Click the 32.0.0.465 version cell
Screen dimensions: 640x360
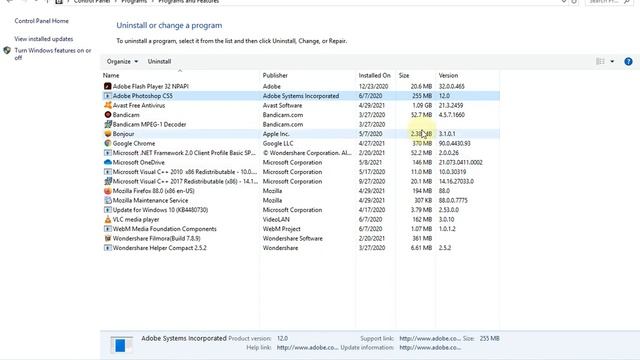click(451, 86)
